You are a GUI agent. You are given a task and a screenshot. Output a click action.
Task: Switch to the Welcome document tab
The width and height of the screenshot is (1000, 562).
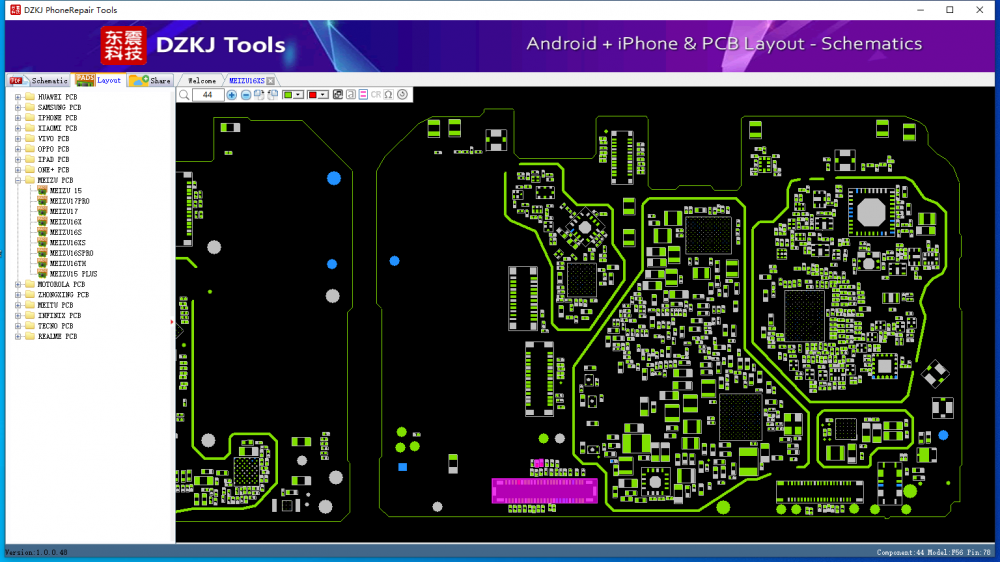[x=201, y=80]
